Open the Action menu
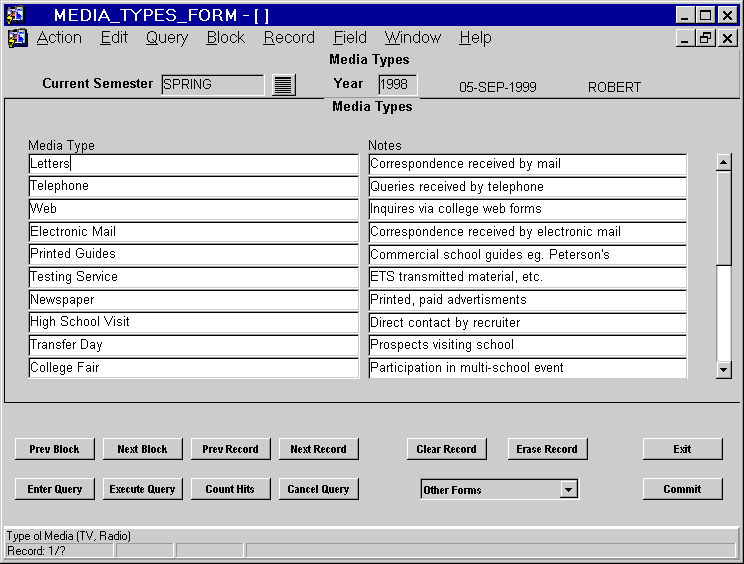744x564 pixels. click(59, 37)
